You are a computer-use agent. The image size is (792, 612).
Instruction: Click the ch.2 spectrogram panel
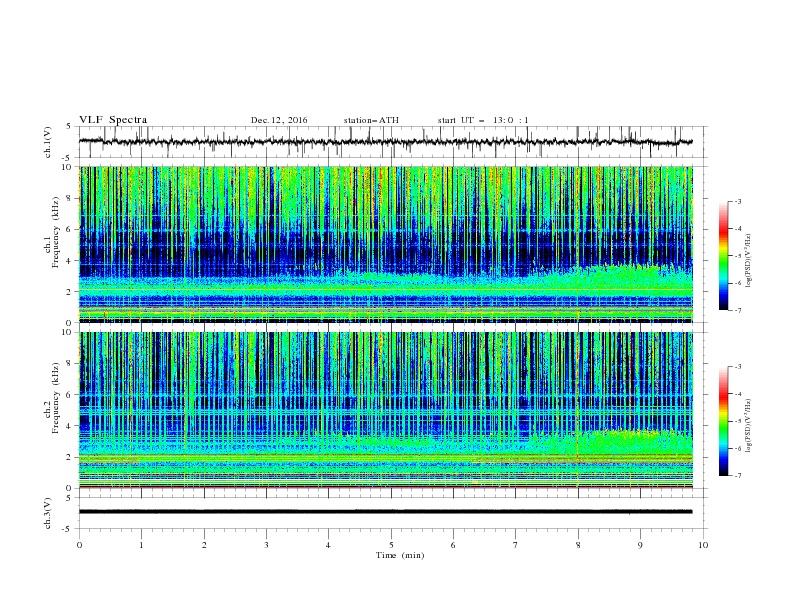tap(385, 410)
